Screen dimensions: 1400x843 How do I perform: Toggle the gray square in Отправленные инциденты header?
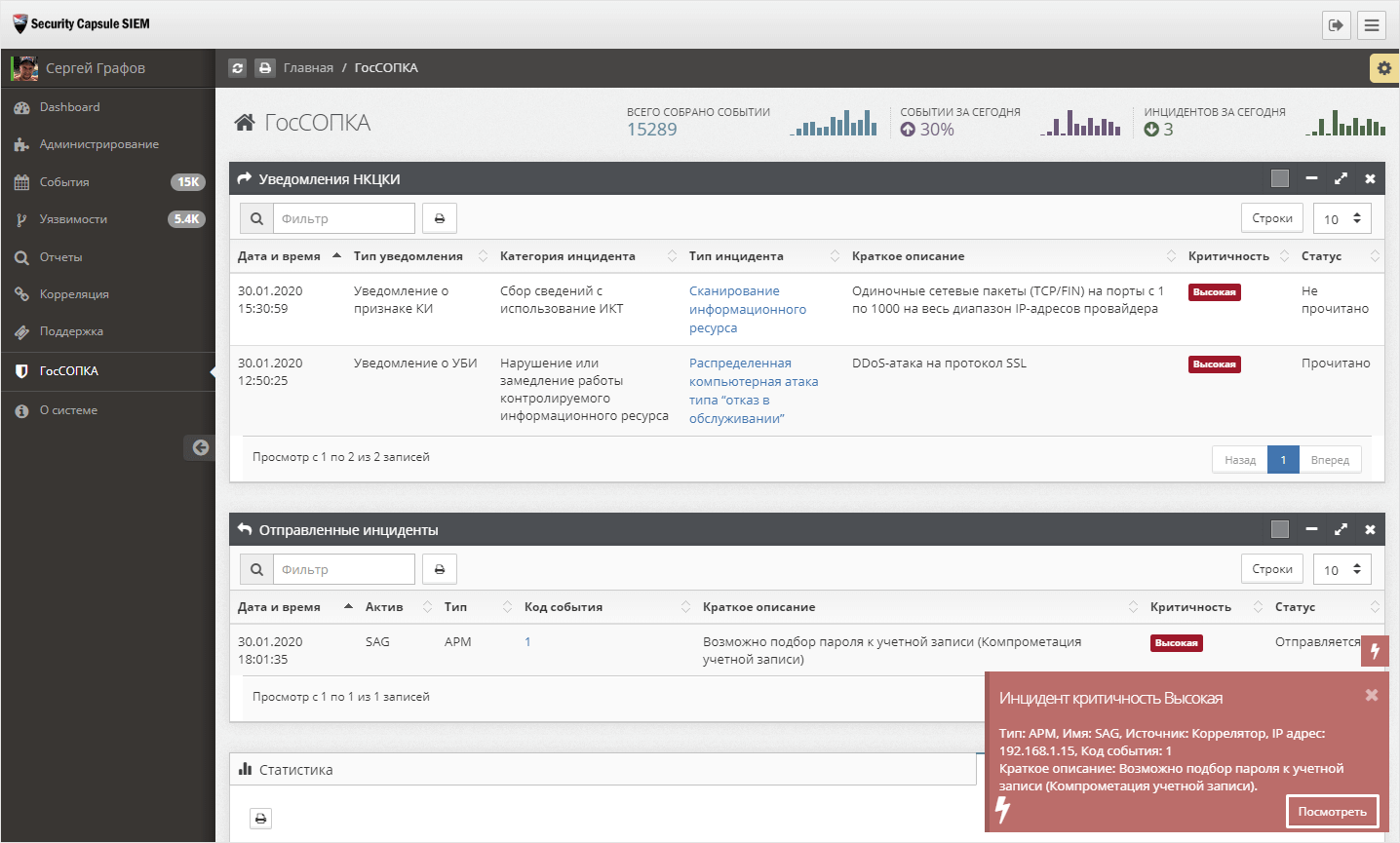1280,529
